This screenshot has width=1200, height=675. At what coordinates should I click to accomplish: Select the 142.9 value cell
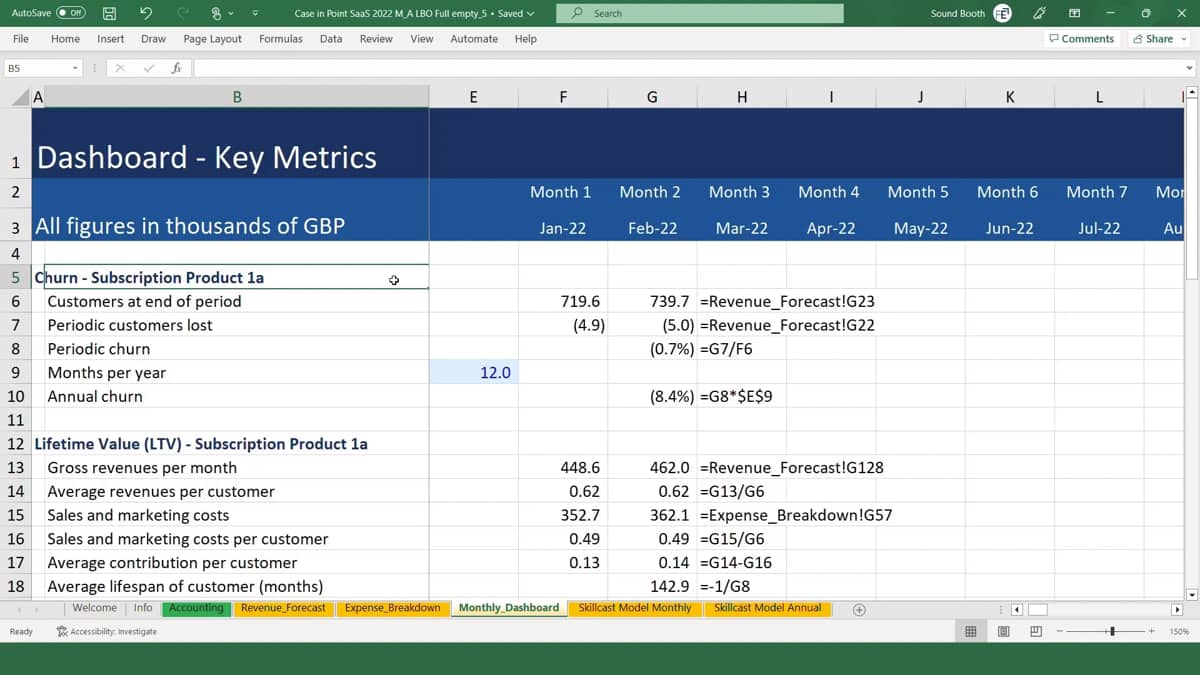[x=652, y=586]
